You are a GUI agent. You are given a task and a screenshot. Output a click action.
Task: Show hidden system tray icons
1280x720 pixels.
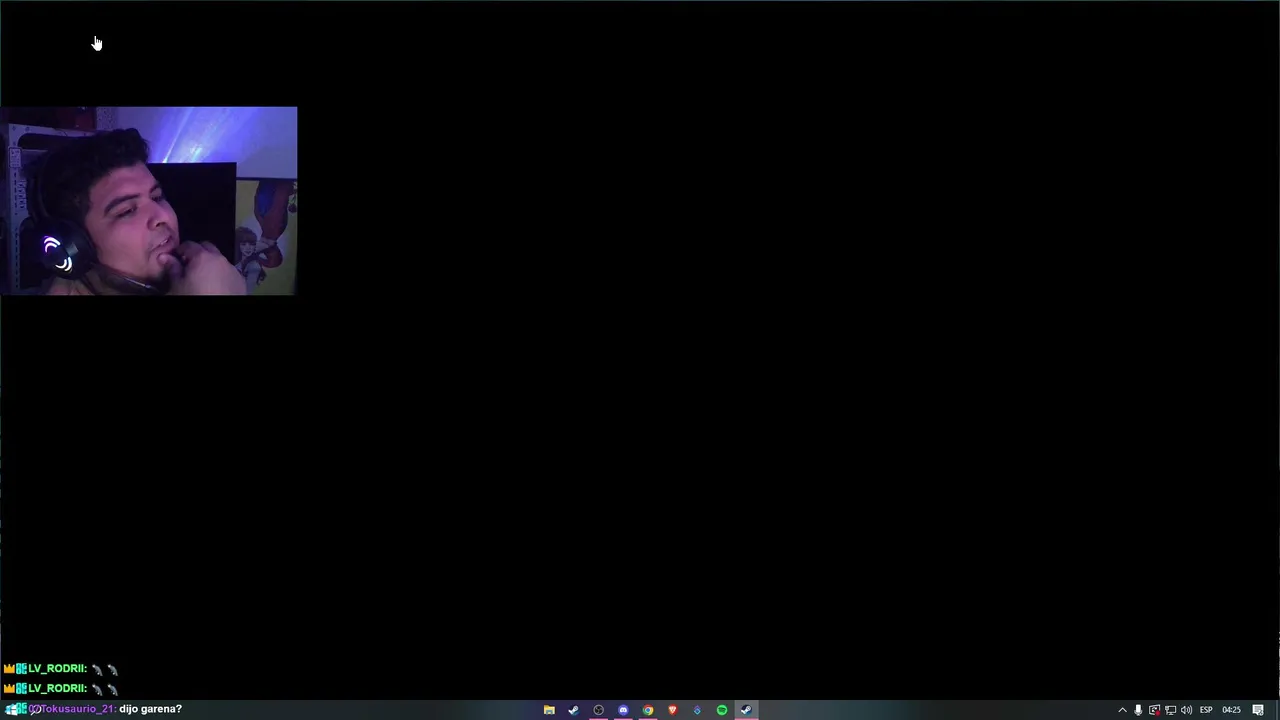[1122, 710]
